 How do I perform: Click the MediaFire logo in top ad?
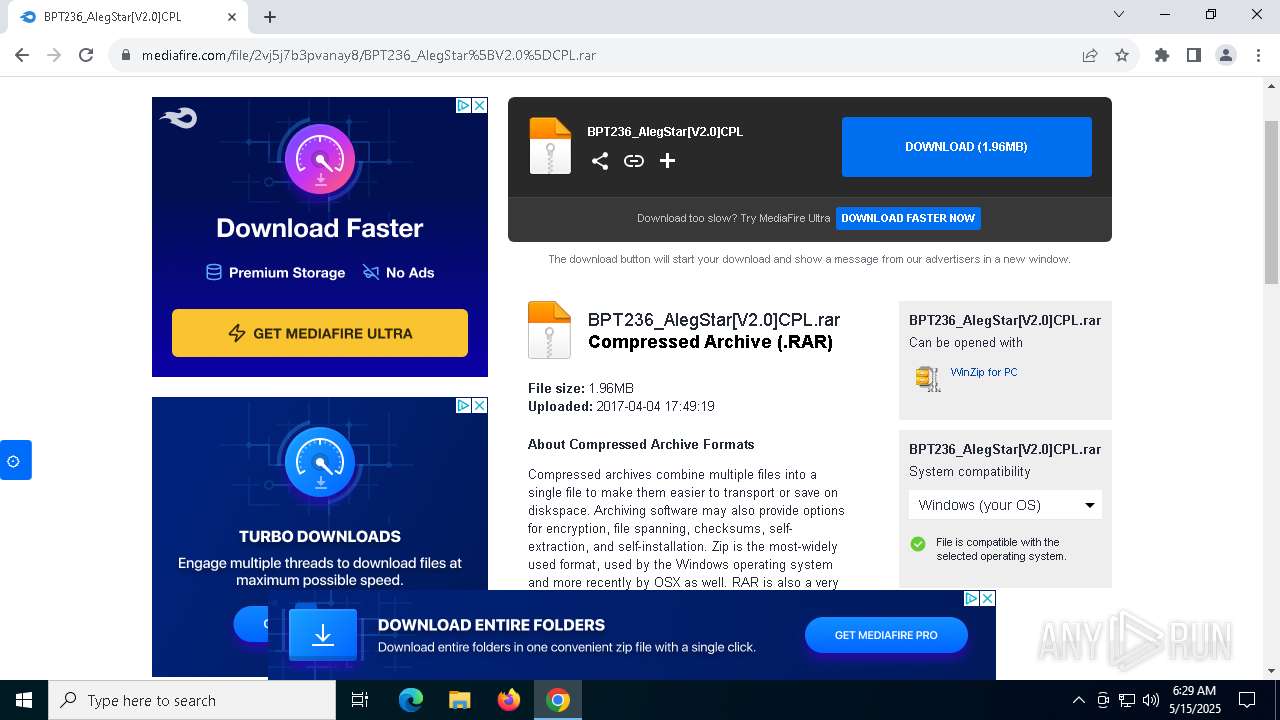pyautogui.click(x=178, y=118)
